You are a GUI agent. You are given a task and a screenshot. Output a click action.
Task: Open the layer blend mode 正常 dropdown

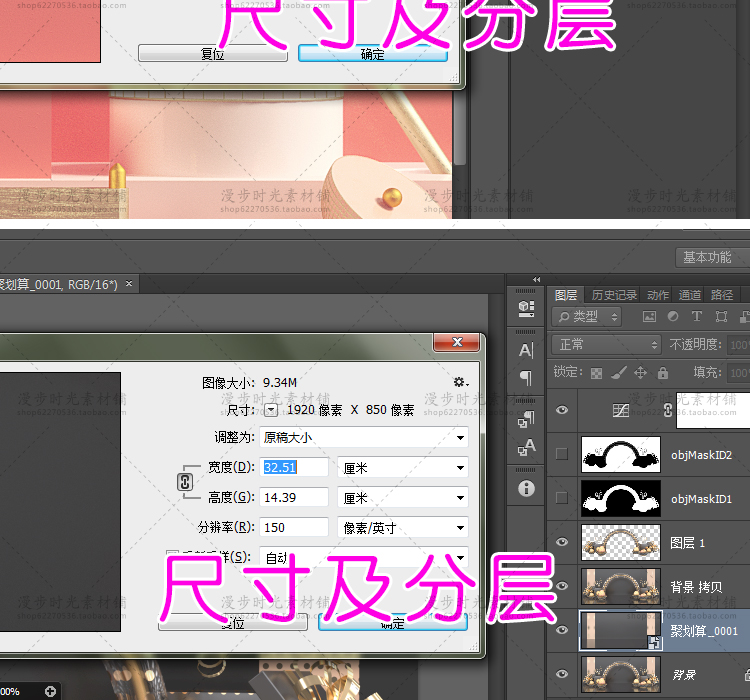click(605, 344)
